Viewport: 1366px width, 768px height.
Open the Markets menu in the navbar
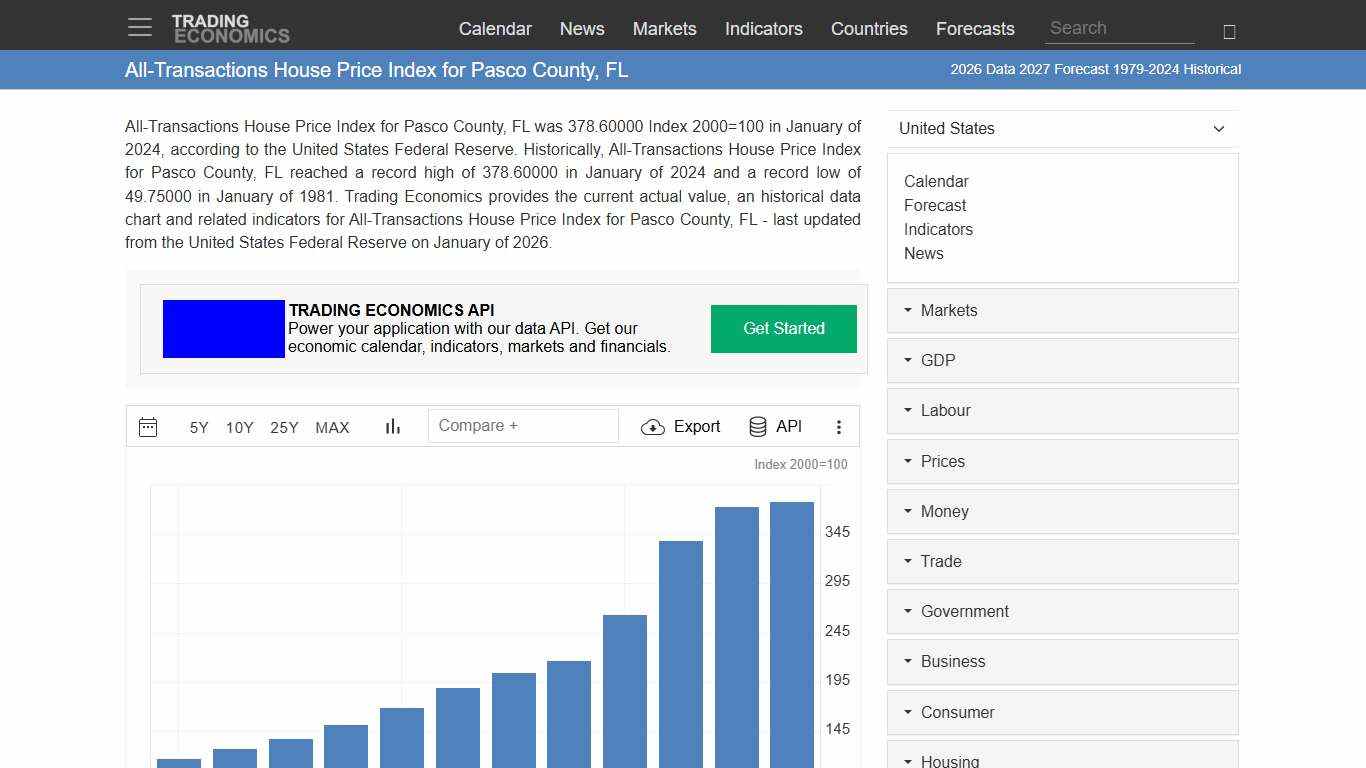[664, 29]
